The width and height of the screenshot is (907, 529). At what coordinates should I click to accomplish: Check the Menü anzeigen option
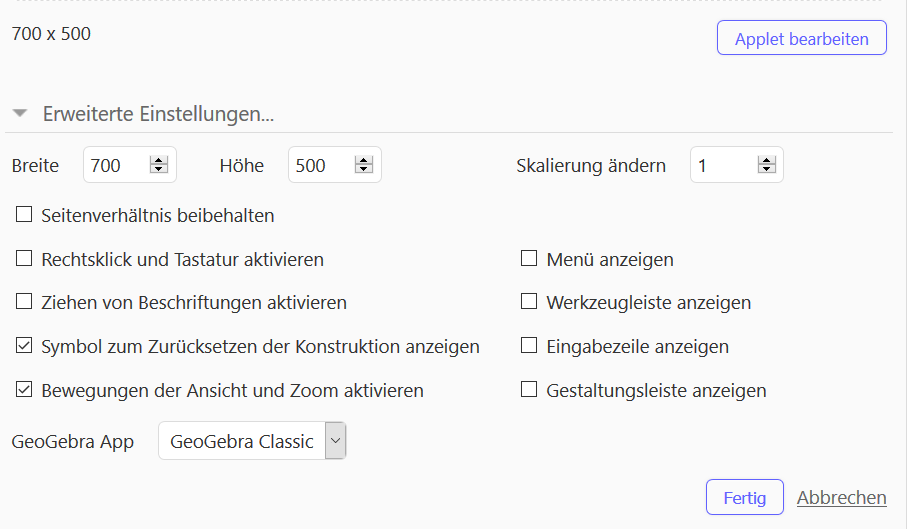click(529, 258)
